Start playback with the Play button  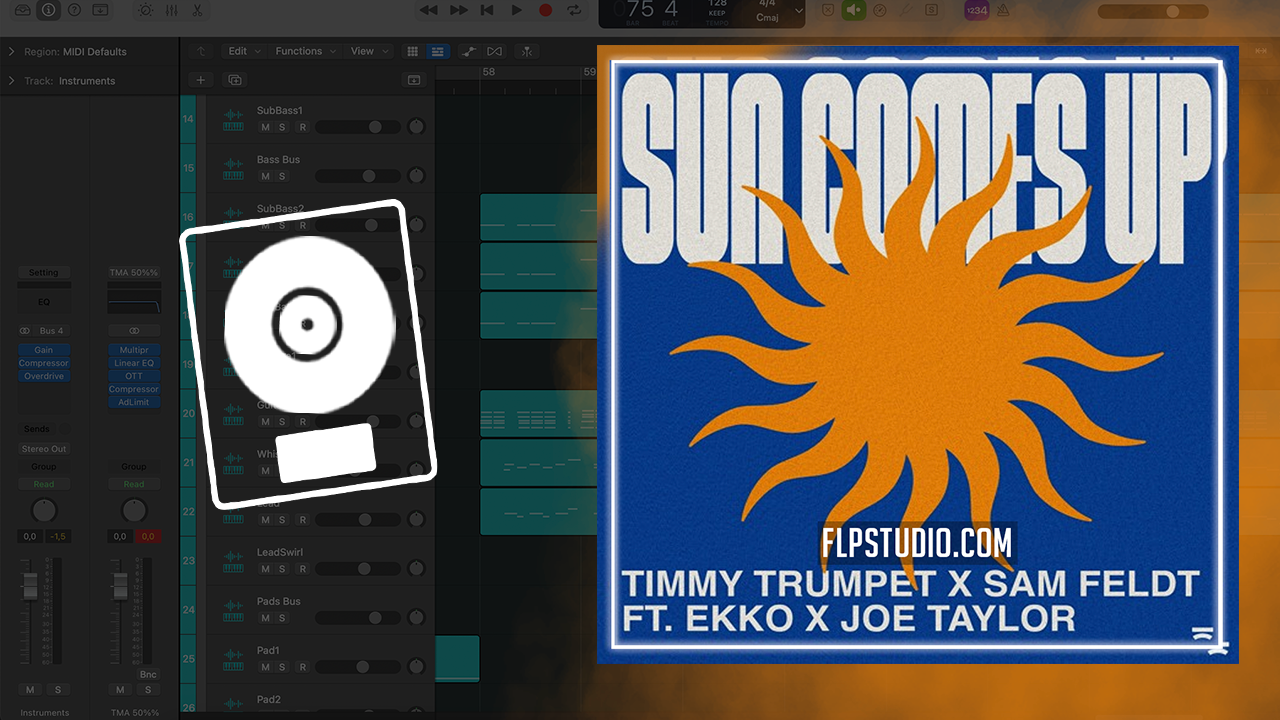click(x=516, y=10)
